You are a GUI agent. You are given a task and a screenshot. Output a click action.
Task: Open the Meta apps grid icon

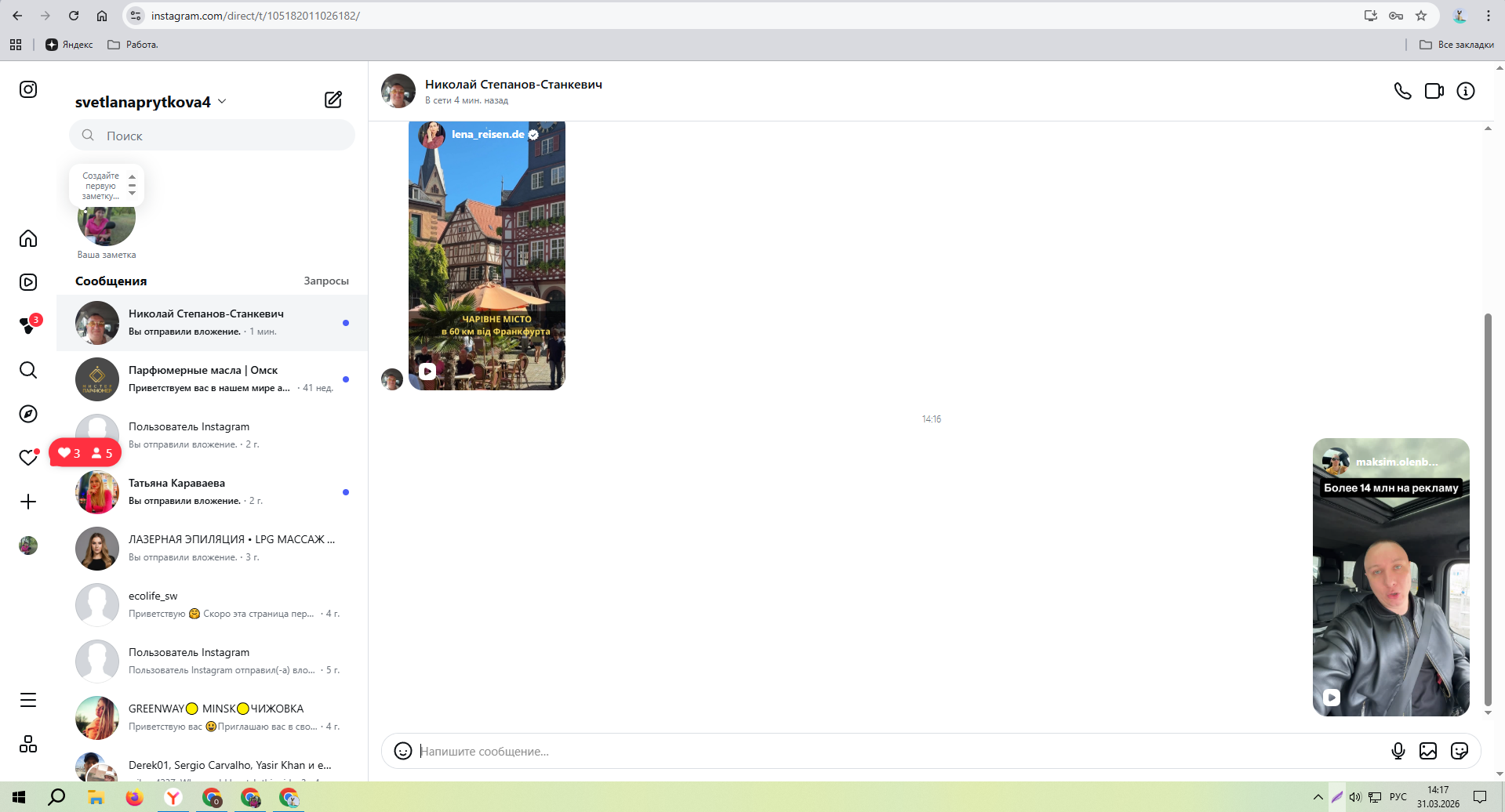pos(28,744)
